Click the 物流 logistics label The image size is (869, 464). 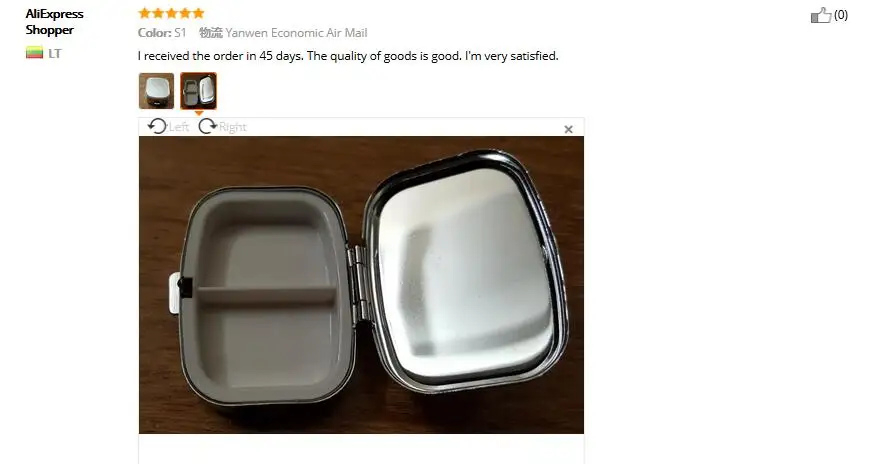[x=211, y=33]
